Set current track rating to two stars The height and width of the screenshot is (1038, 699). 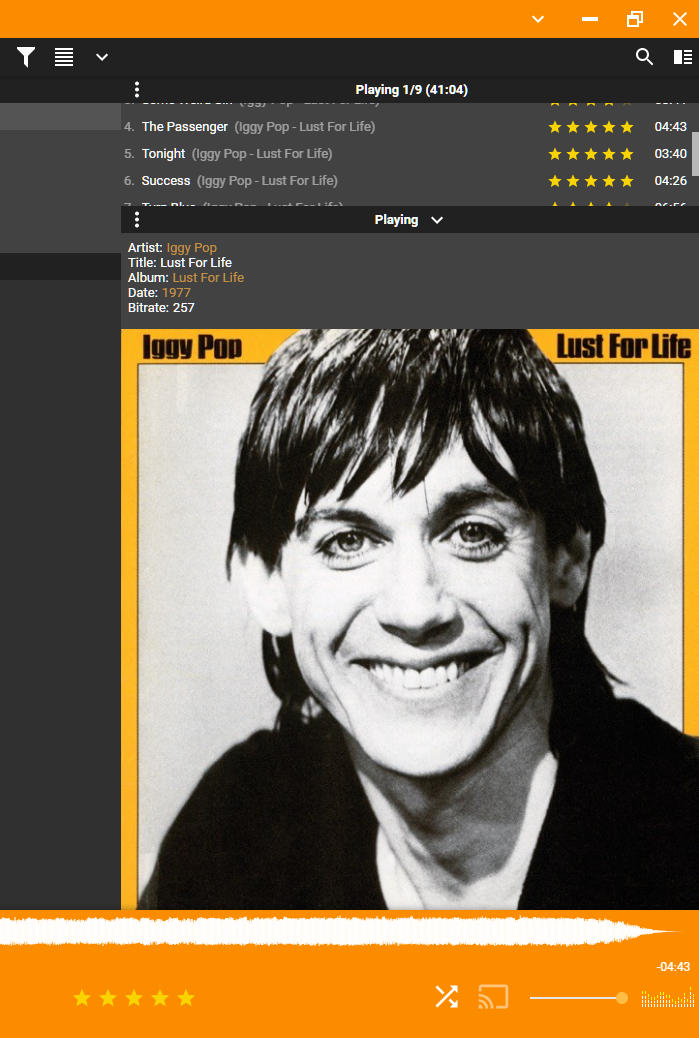[108, 998]
